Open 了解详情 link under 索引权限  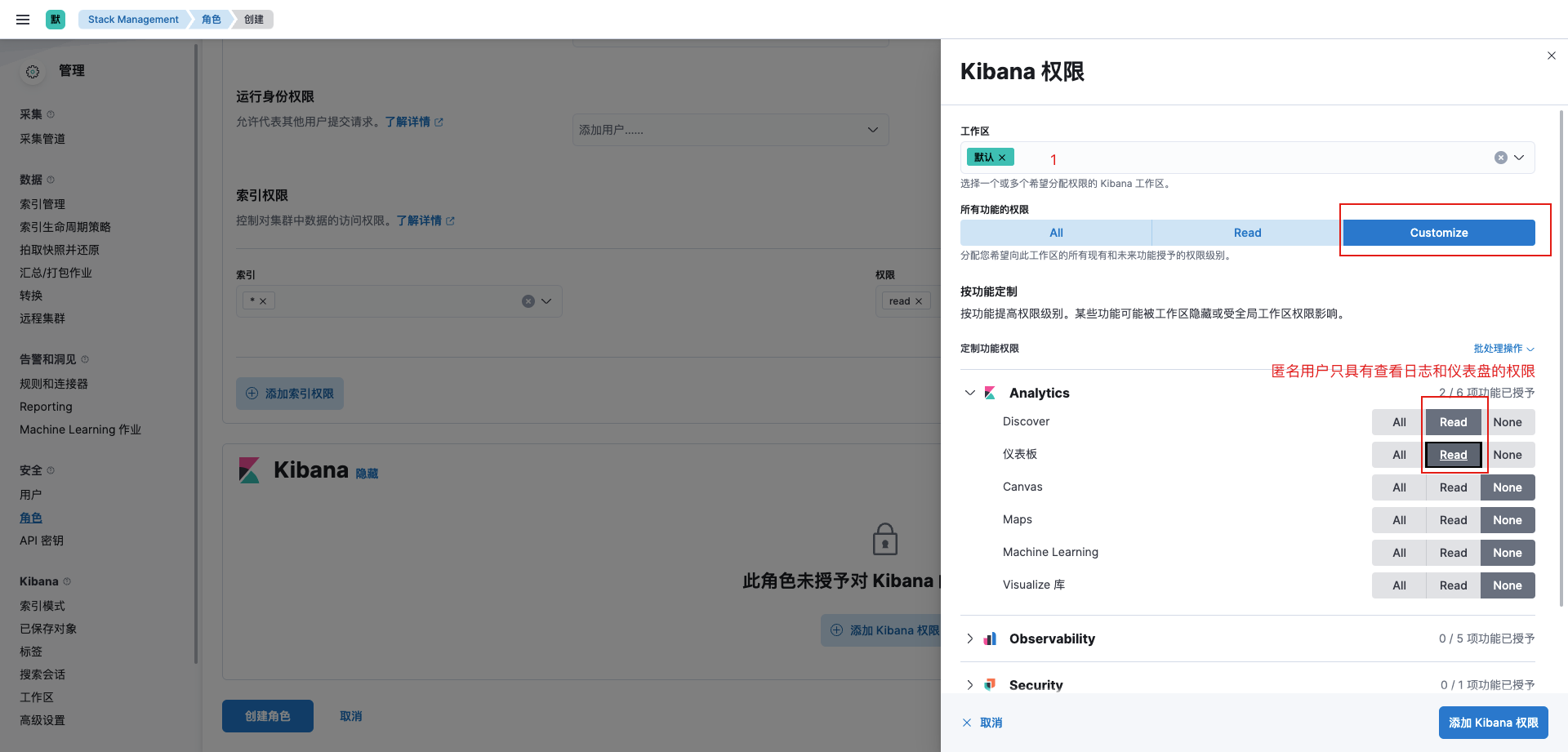[x=425, y=220]
